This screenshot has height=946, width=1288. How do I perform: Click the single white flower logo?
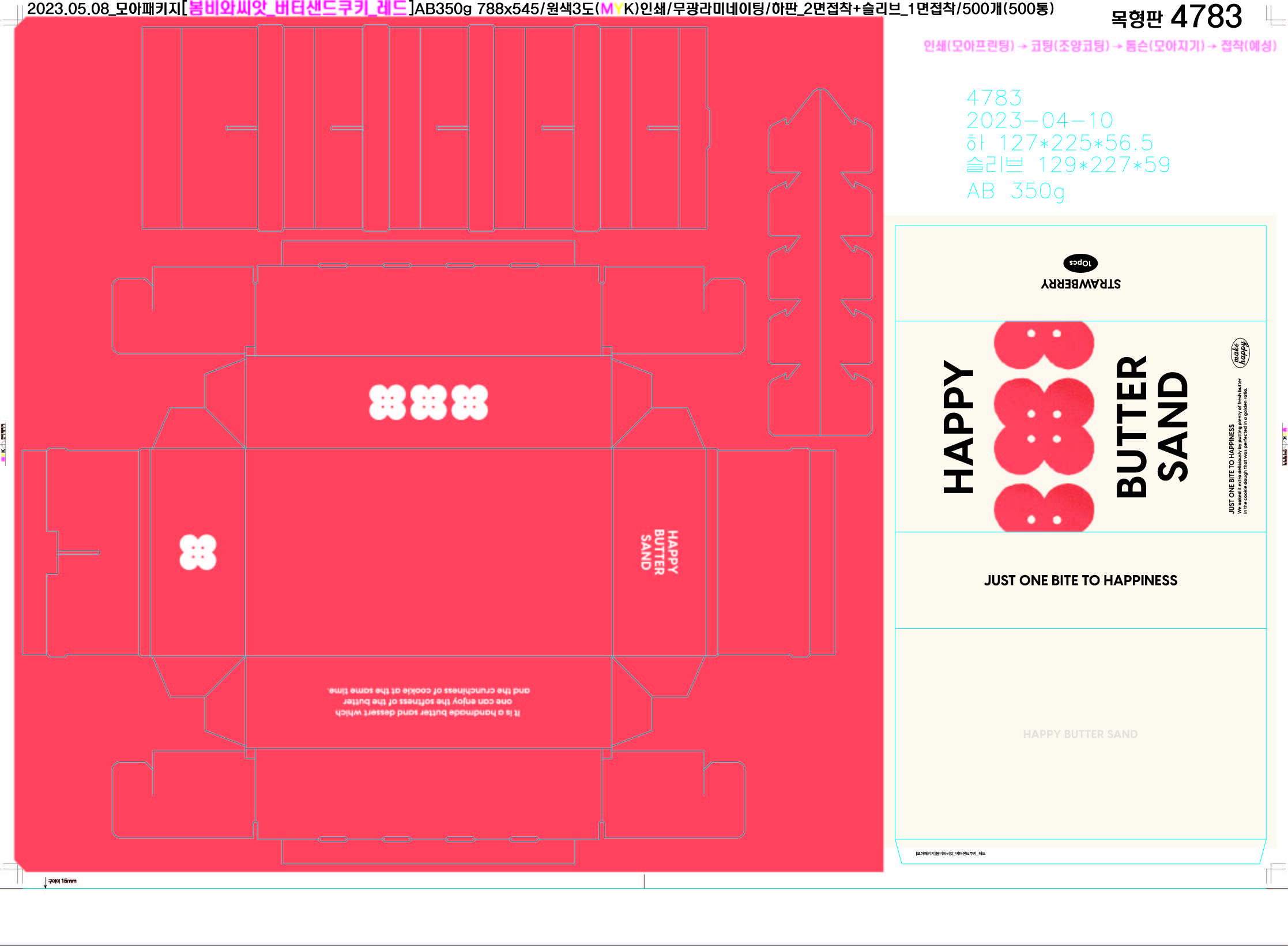point(198,552)
